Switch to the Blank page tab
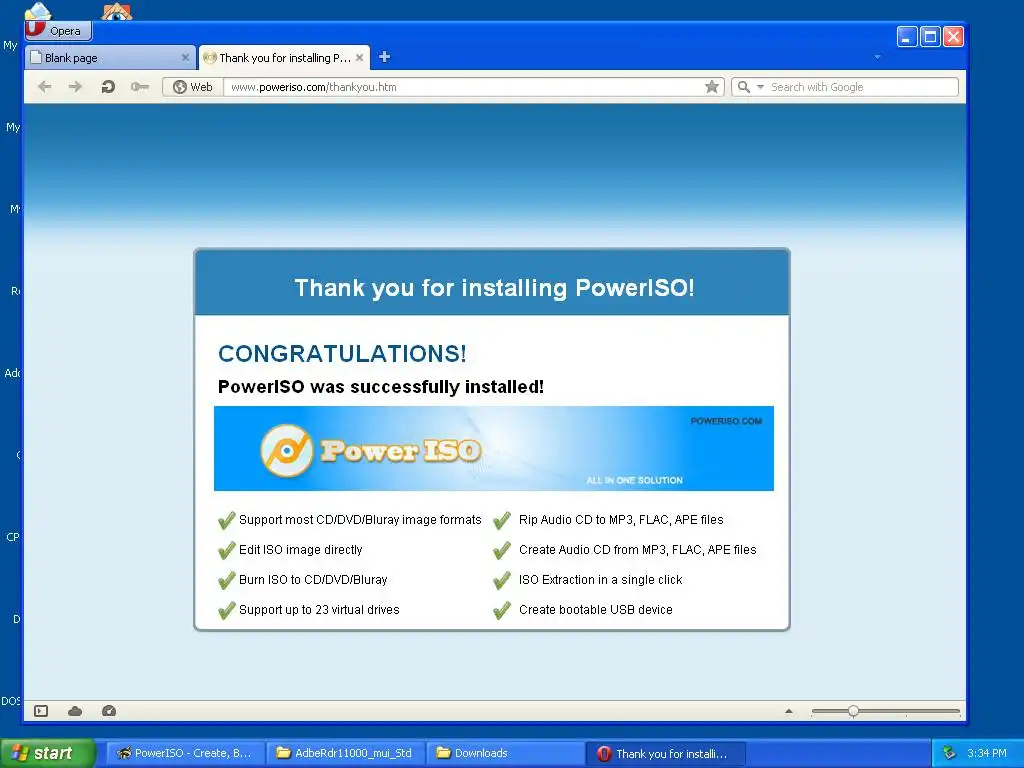The image size is (1024, 768). (x=110, y=57)
